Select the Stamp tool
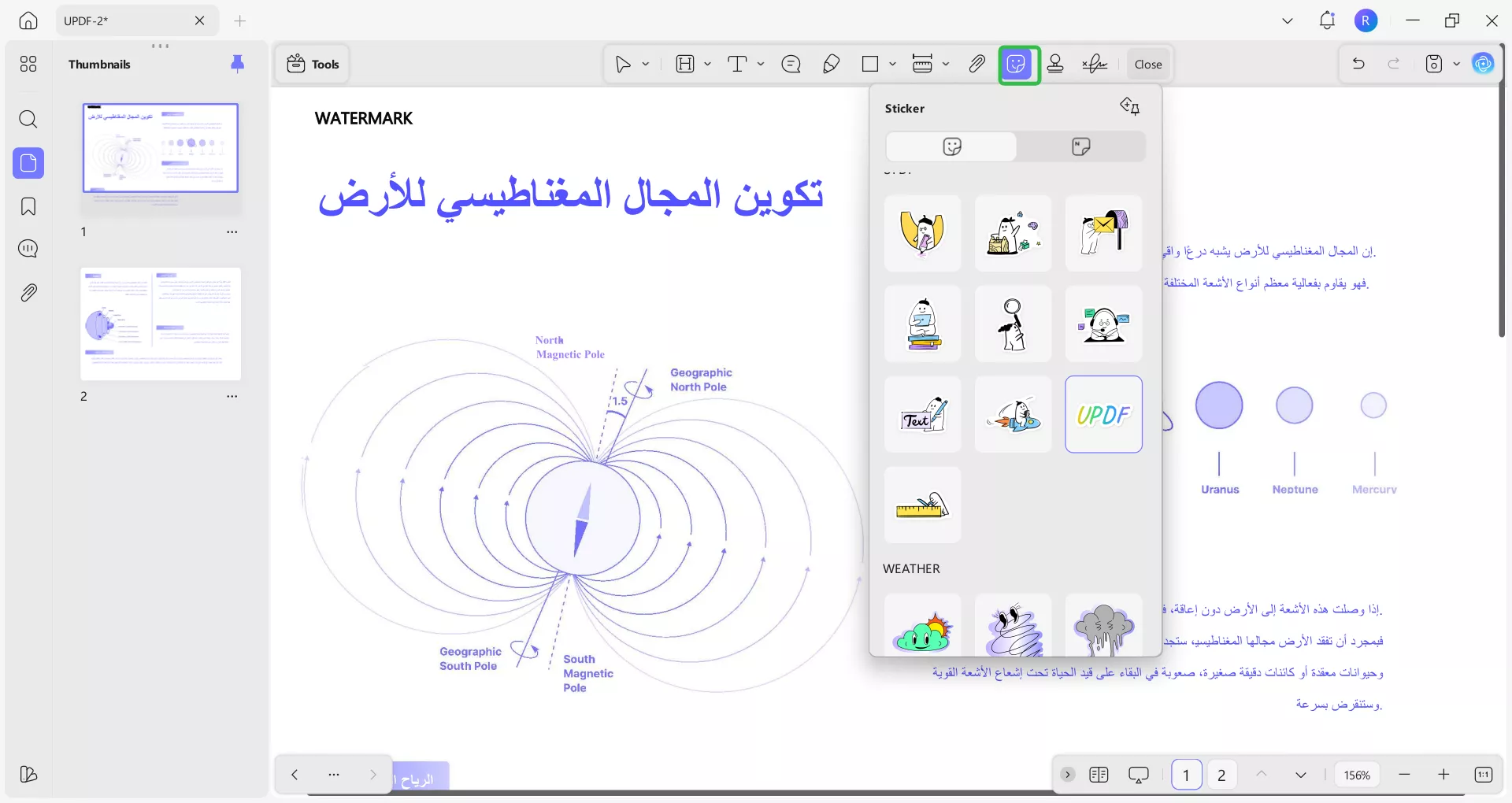Screen dimensions: 1512x803 pos(1055,64)
